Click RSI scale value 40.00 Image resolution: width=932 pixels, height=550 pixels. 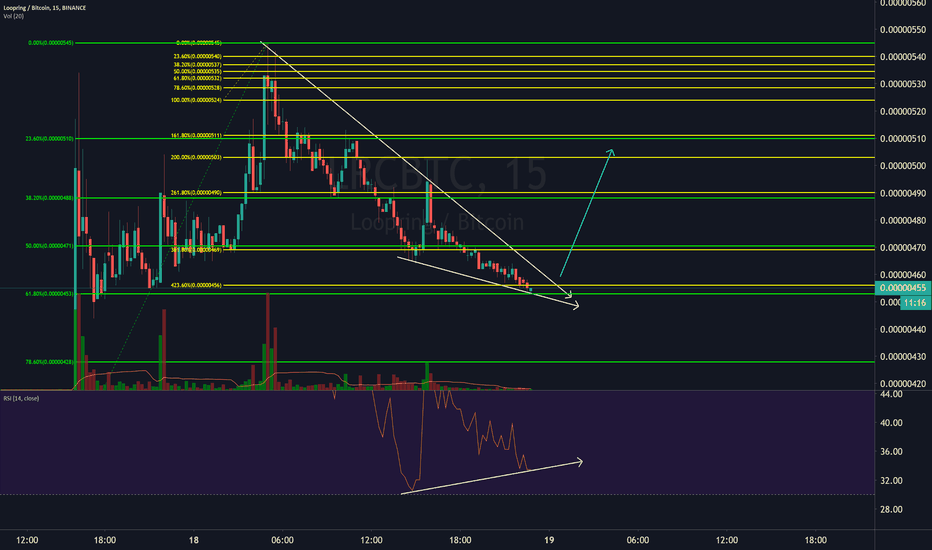coord(891,423)
